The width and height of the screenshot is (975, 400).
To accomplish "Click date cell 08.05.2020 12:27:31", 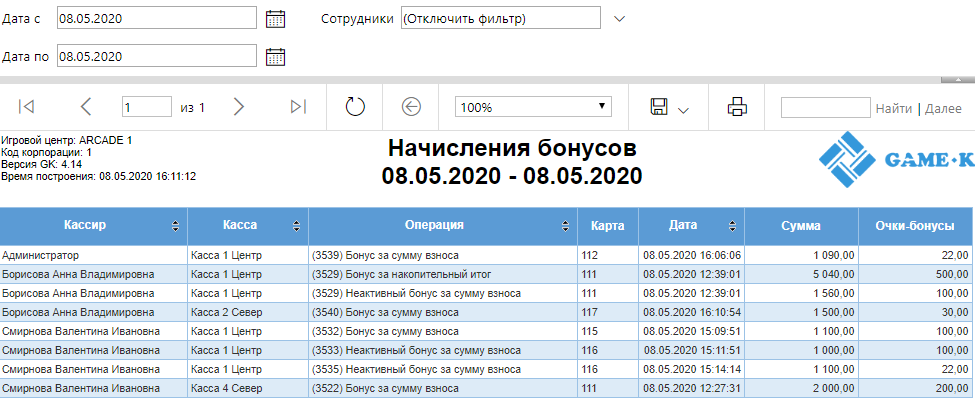I will tap(691, 388).
